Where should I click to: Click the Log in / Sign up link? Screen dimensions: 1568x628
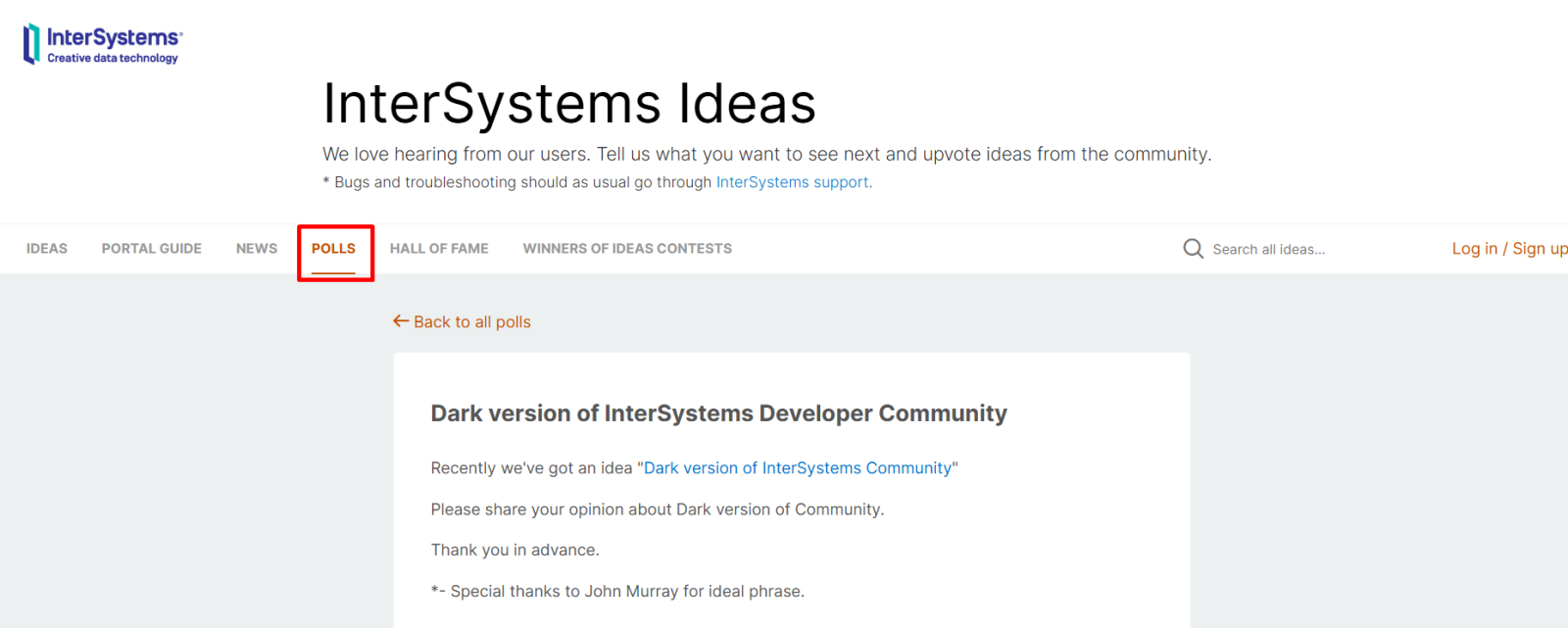(x=1509, y=249)
